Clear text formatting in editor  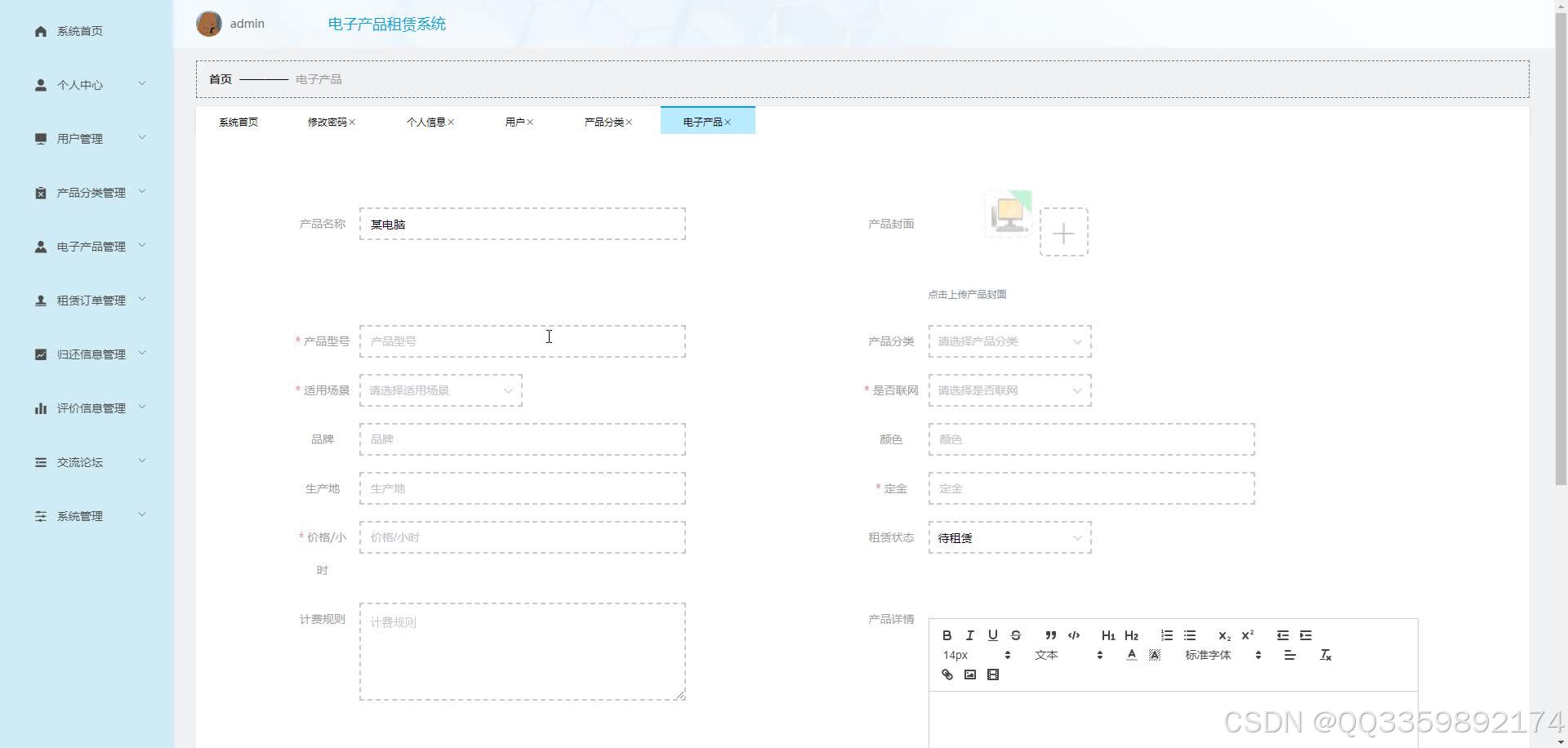coord(1325,655)
